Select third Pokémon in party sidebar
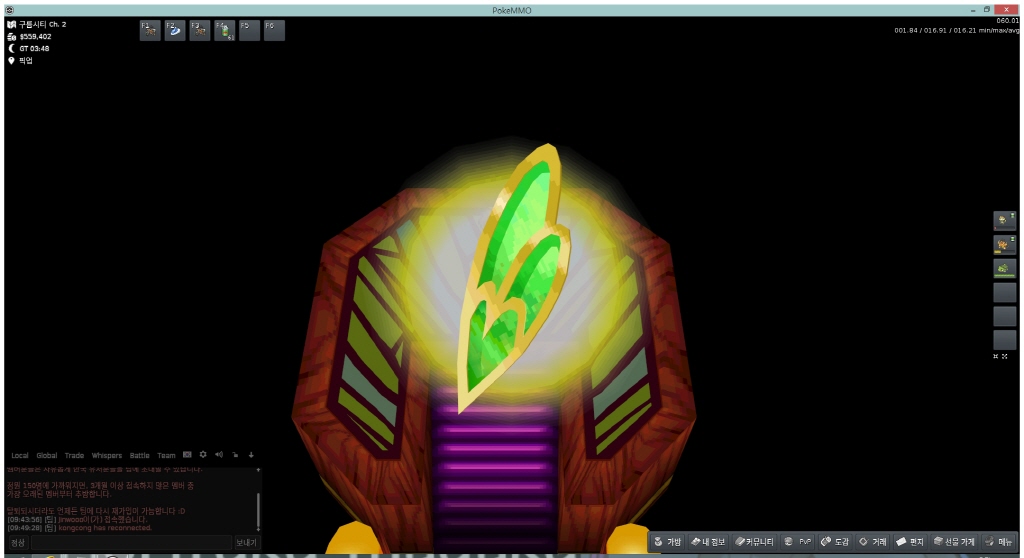Viewport: 1024px width, 558px height. [1004, 269]
